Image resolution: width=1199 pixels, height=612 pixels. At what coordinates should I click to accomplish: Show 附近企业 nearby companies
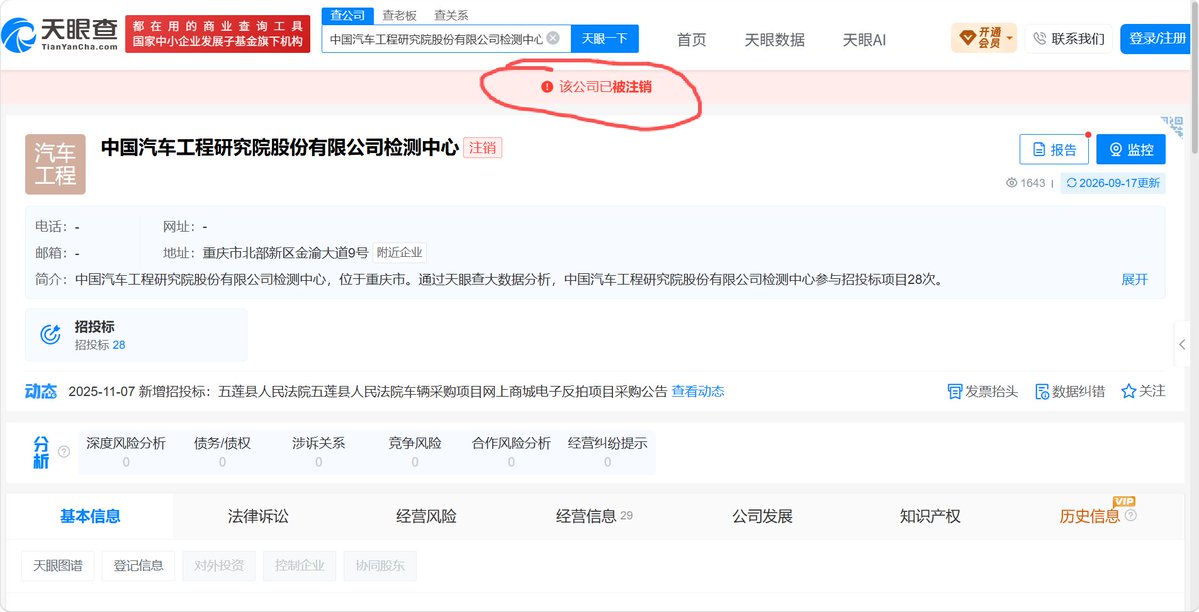click(400, 252)
